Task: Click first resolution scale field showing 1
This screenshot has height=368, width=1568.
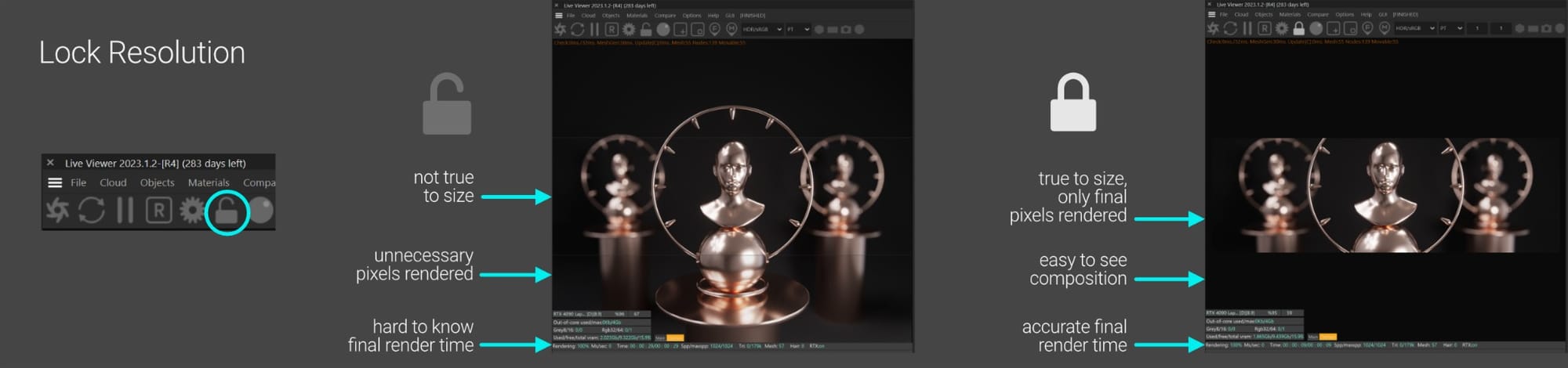Action: pos(1477,28)
